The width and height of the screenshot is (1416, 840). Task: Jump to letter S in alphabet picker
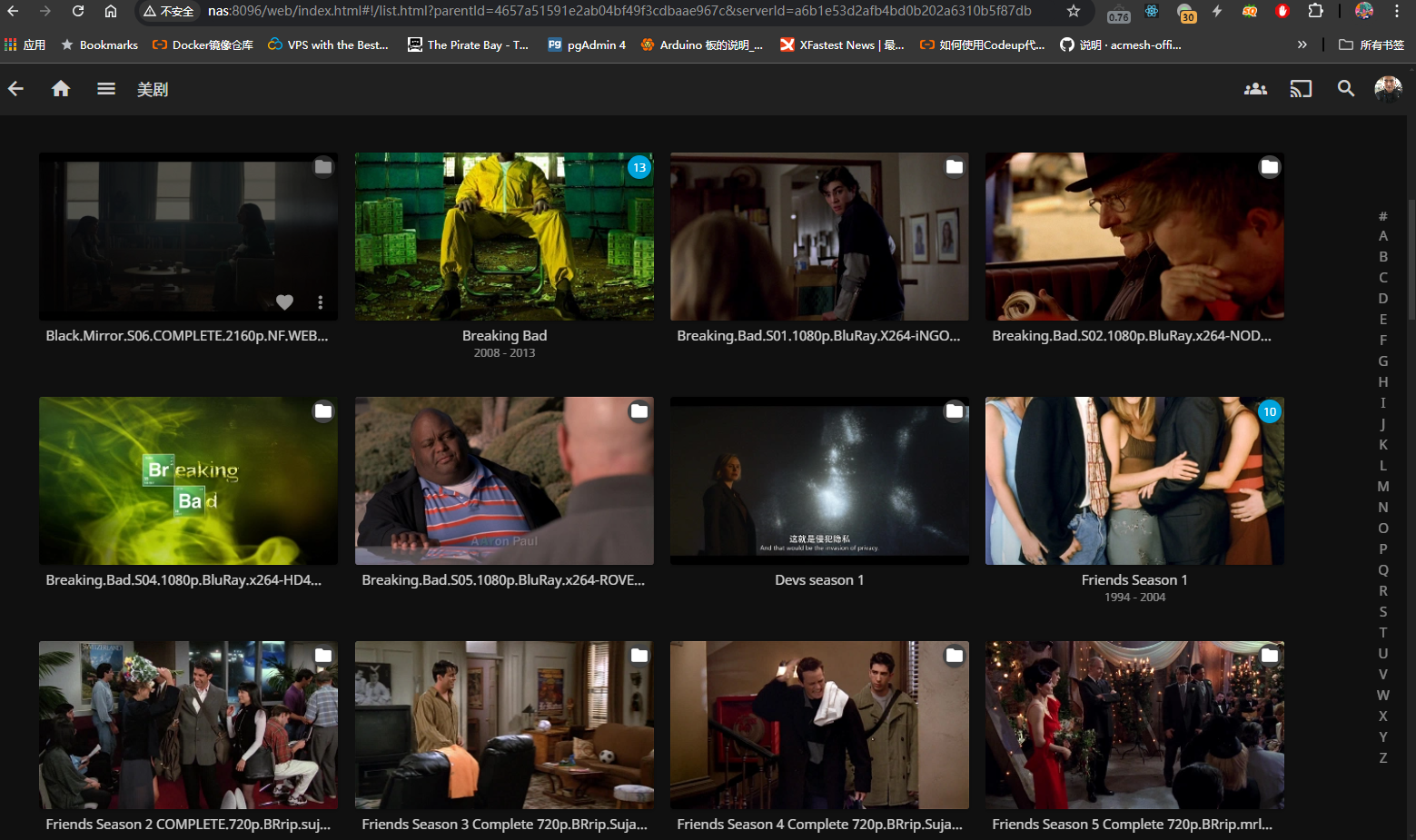pyautogui.click(x=1383, y=611)
